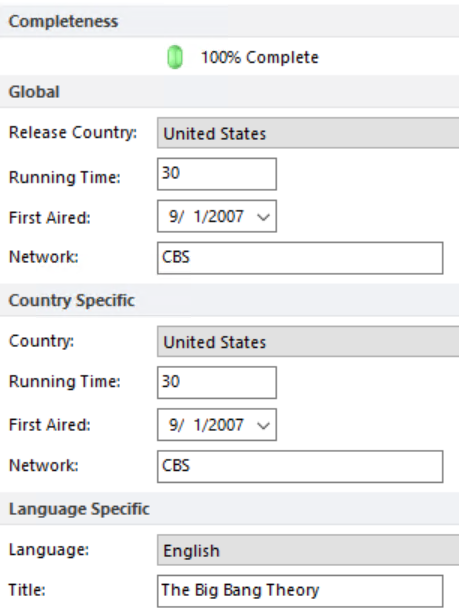Screen dimensions: 459x613
Task: Focus the Country Specific Running Time field
Action: tap(217, 382)
